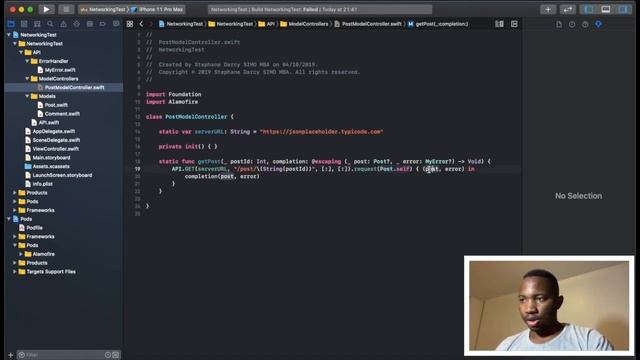Click PostModelController.swift in jump bar
Image resolution: width=640 pixels, height=360 pixels.
(368, 24)
